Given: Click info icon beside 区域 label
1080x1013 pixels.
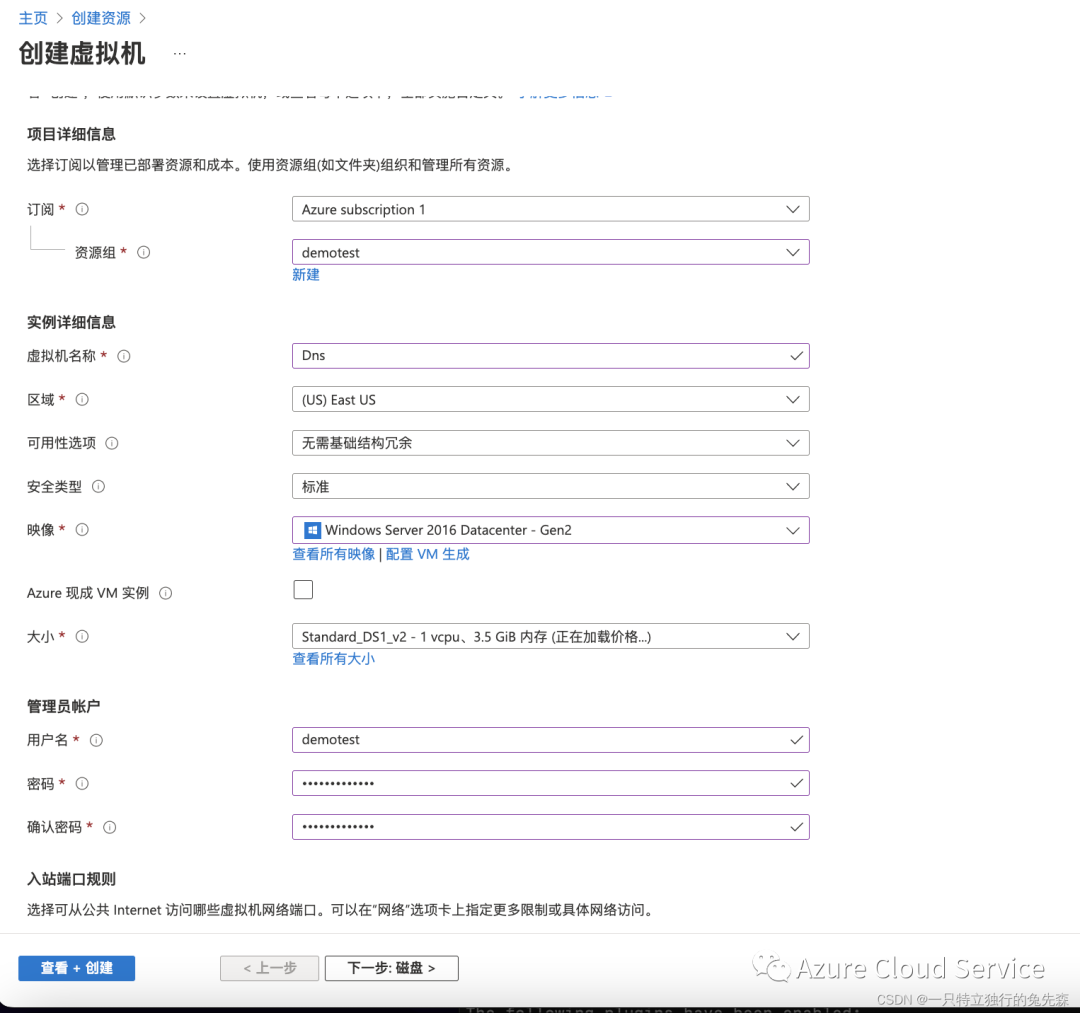Looking at the screenshot, I should tap(82, 399).
